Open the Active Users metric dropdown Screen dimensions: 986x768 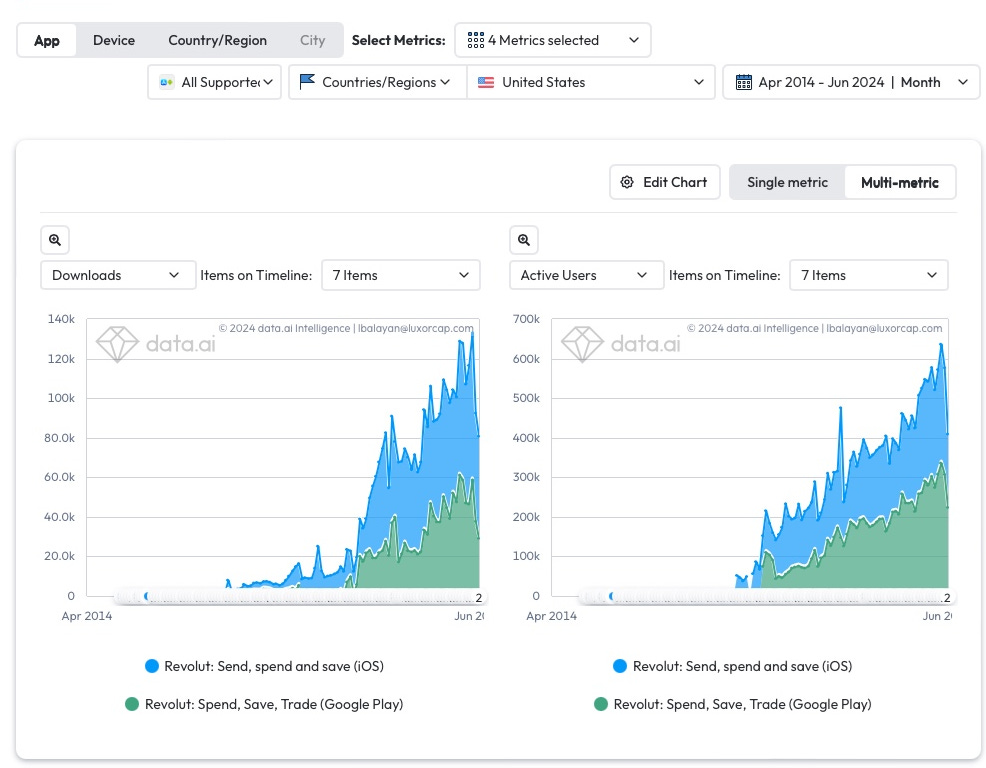point(586,274)
